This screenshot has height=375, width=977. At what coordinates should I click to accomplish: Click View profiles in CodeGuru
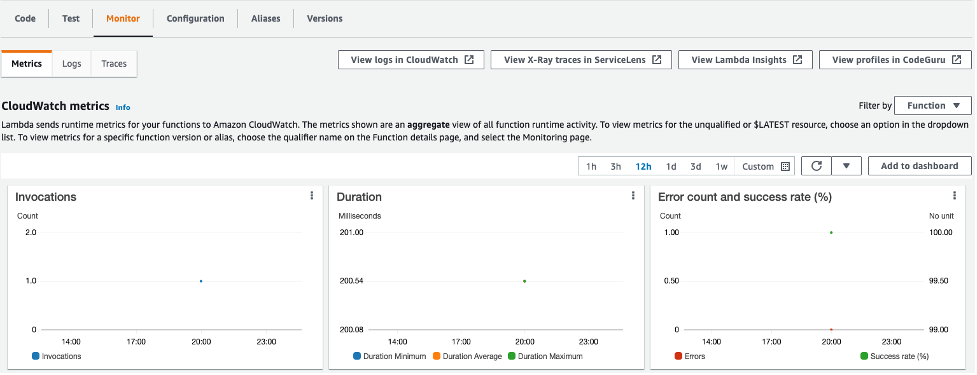tap(895, 60)
